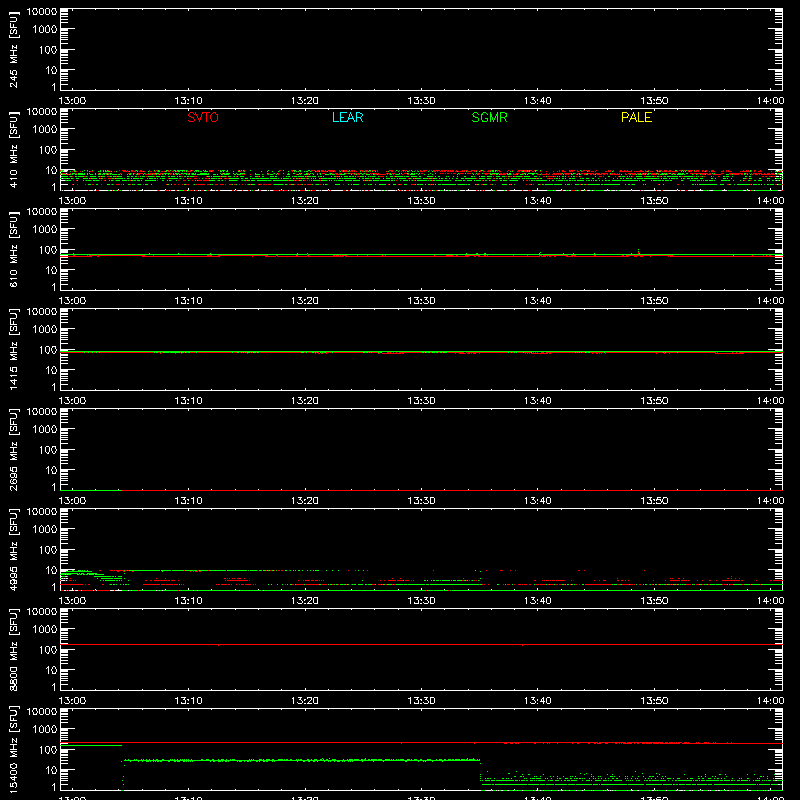
Task: Click 14:00 time label under 2695 MHz panel
Action: [x=770, y=501]
